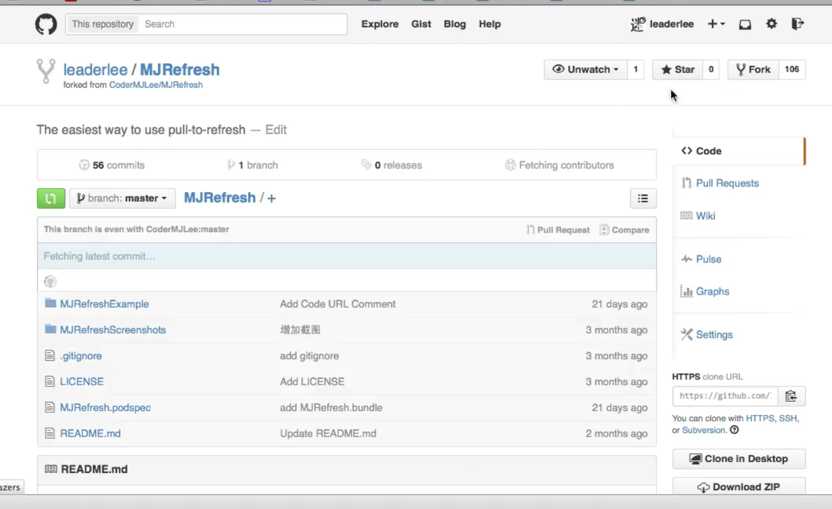Open leaderlee owner link in title
The image size is (832, 509).
pyautogui.click(x=96, y=70)
